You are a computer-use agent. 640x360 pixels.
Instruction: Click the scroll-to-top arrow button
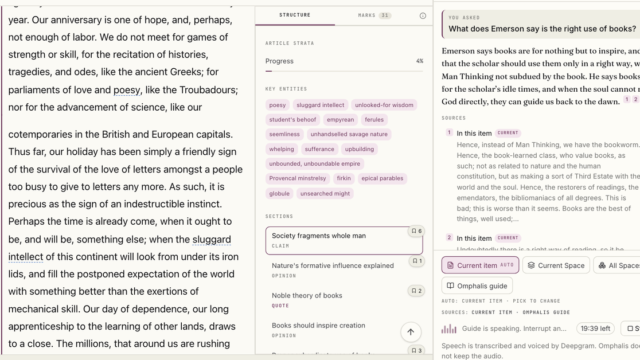coord(411,332)
